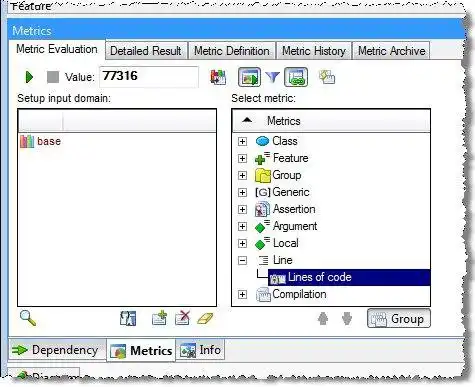Select the Assertion tree item

click(x=294, y=209)
